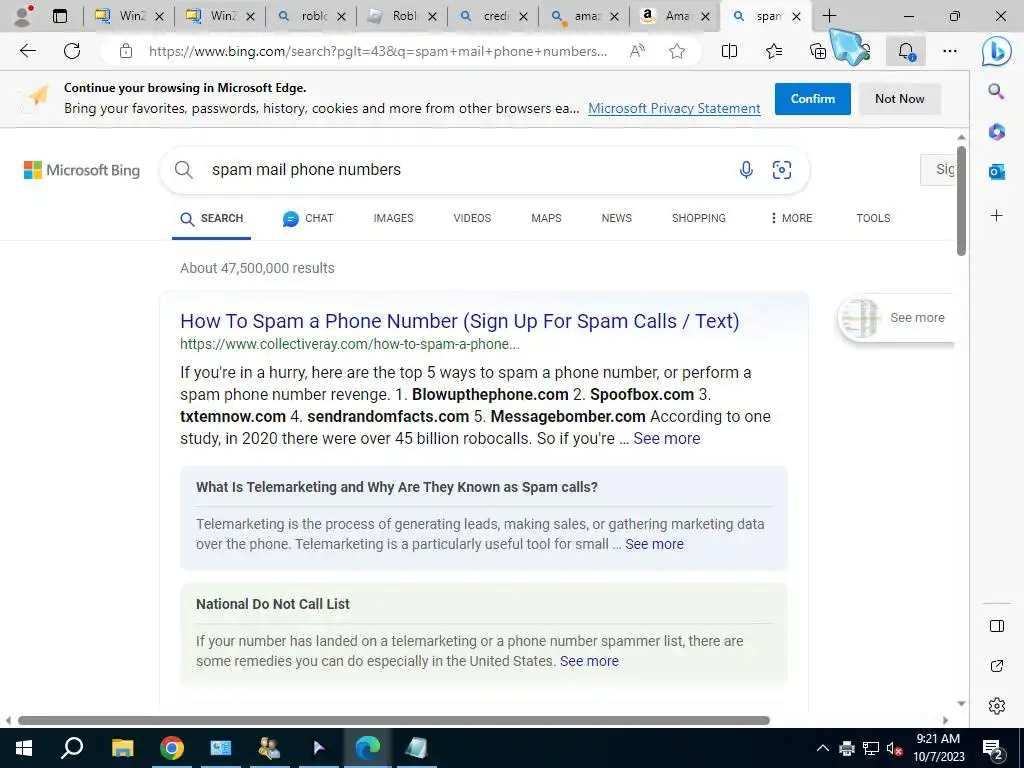Dismiss with Not Now button
The height and width of the screenshot is (768, 1024).
click(899, 99)
